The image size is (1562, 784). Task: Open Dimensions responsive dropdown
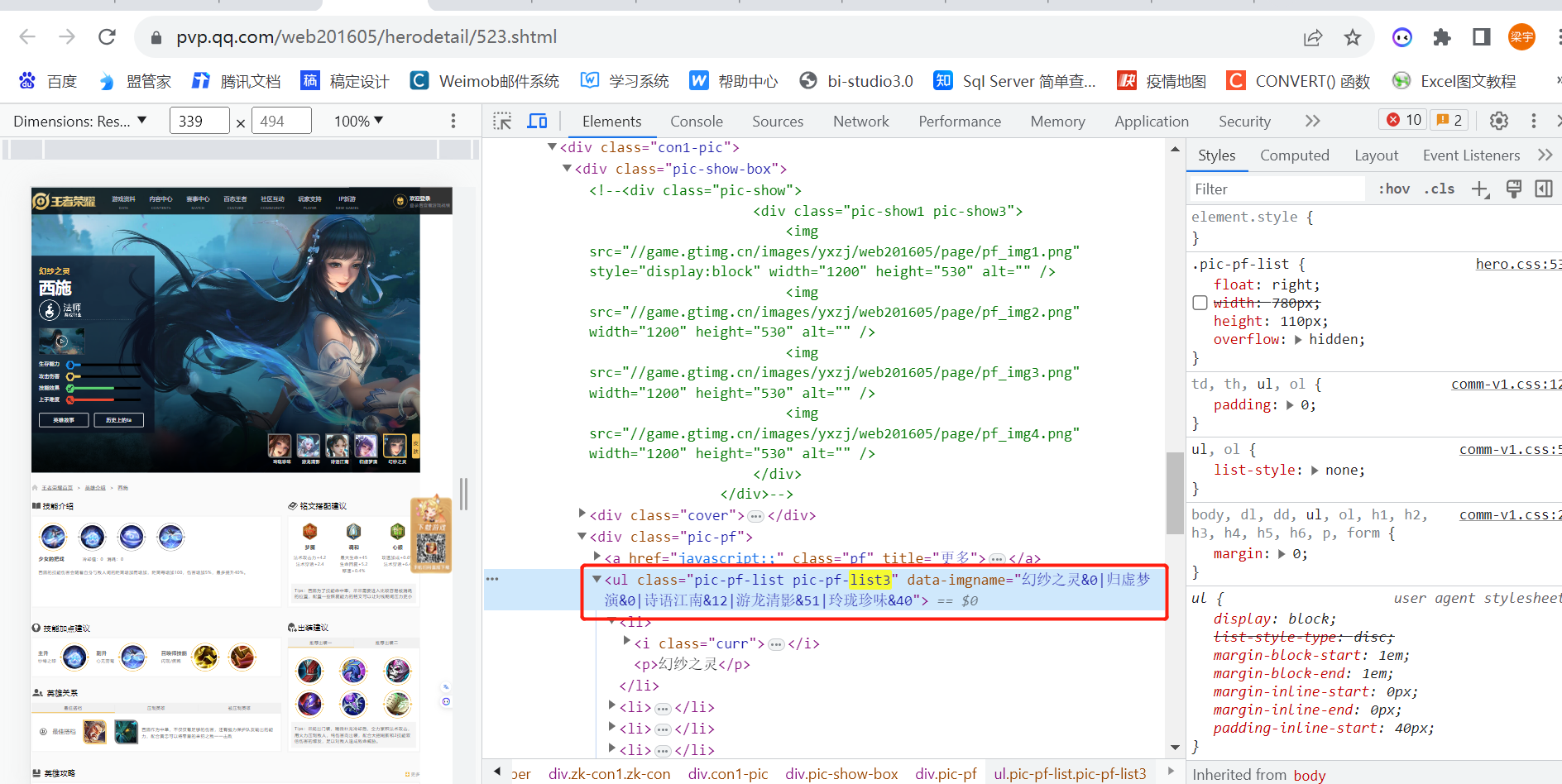[x=80, y=122]
